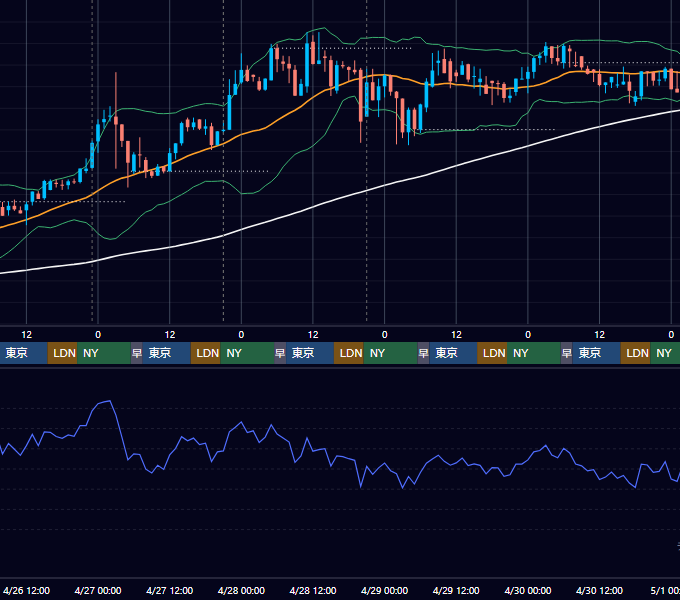This screenshot has height=600, width=680.
Task: Click the 4/27 00:00 date label
Action: (x=98, y=590)
